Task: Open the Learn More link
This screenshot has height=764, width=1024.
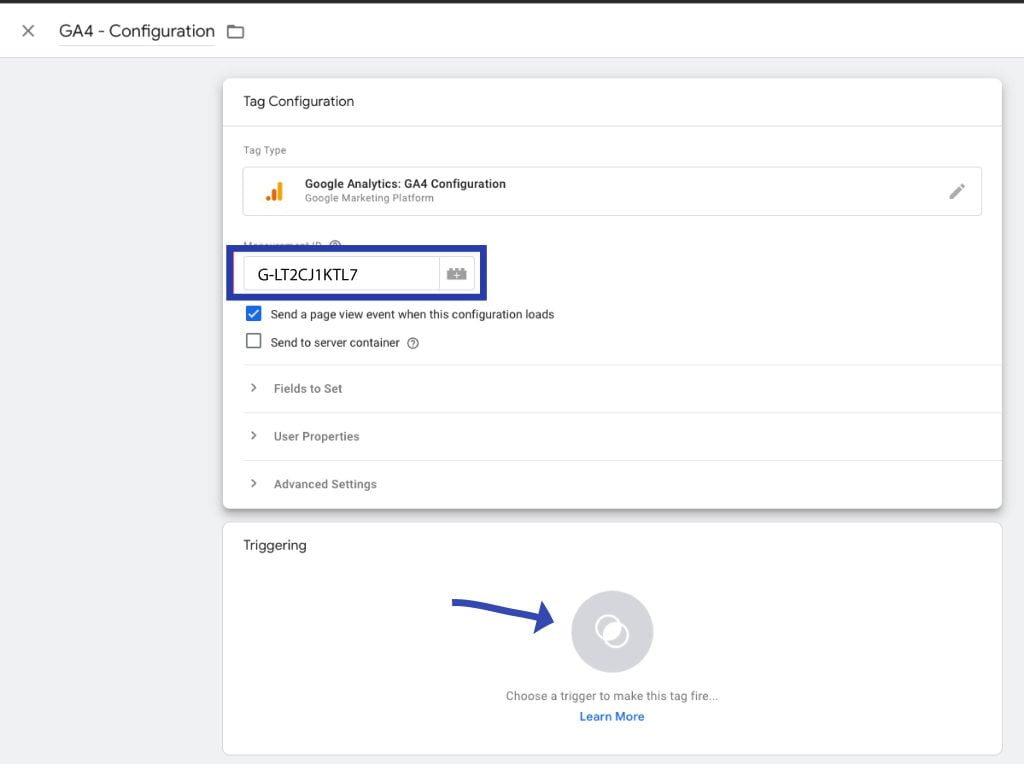Action: tap(612, 716)
